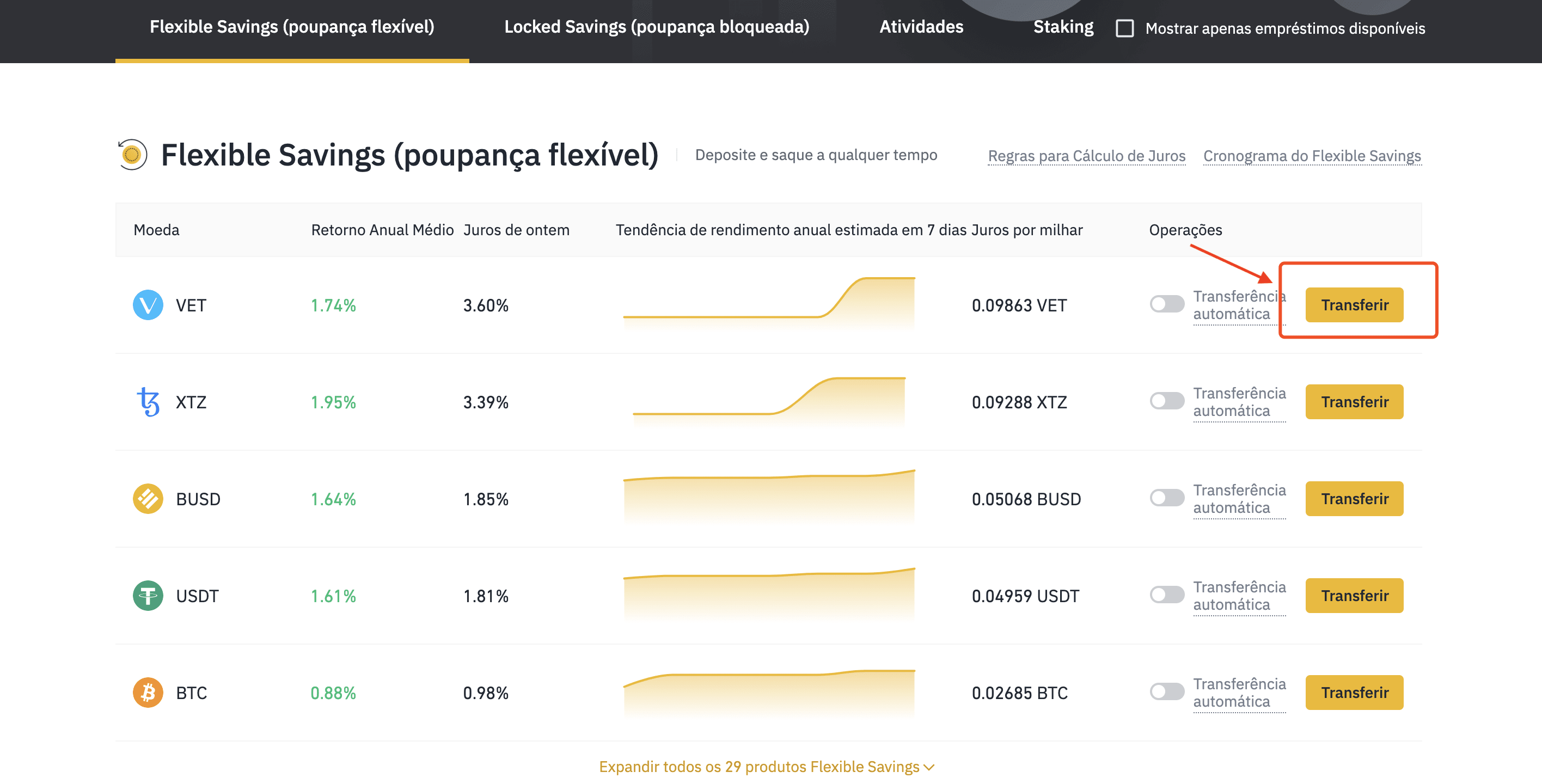Check 'Mostrar apenas empréstimos disponíveis' checkbox
Image resolution: width=1542 pixels, height=784 pixels.
pos(1125,28)
